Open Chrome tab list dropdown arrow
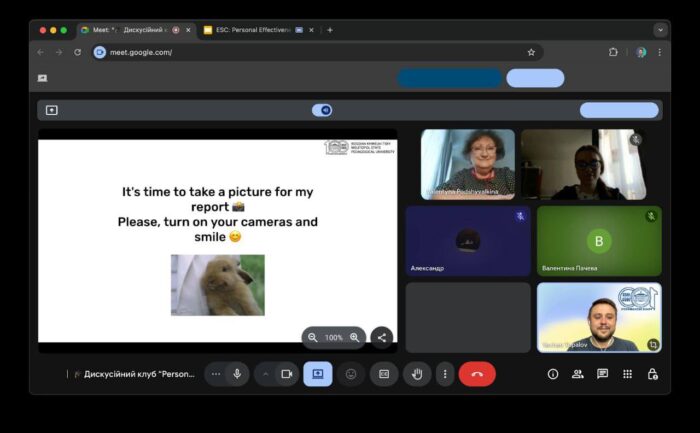Screen dimensions: 700x433 point(660,30)
